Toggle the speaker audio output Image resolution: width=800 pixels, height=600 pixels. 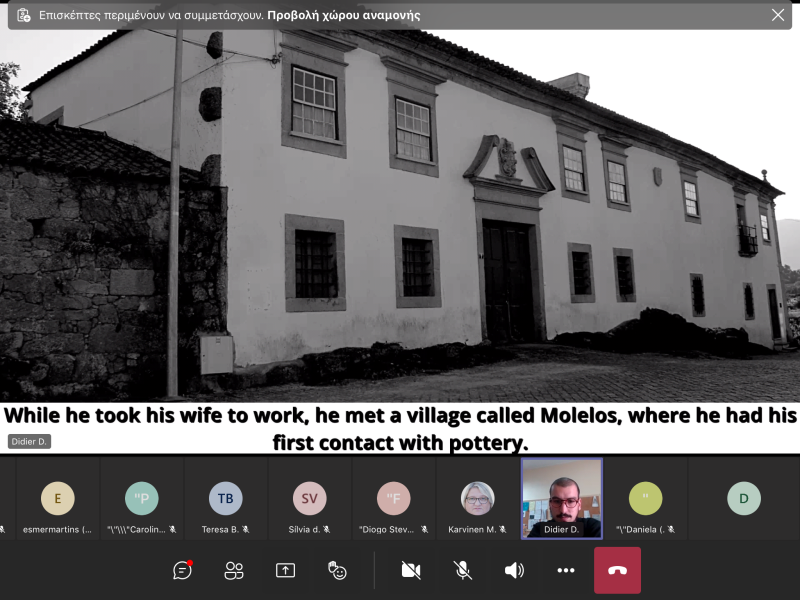(514, 570)
